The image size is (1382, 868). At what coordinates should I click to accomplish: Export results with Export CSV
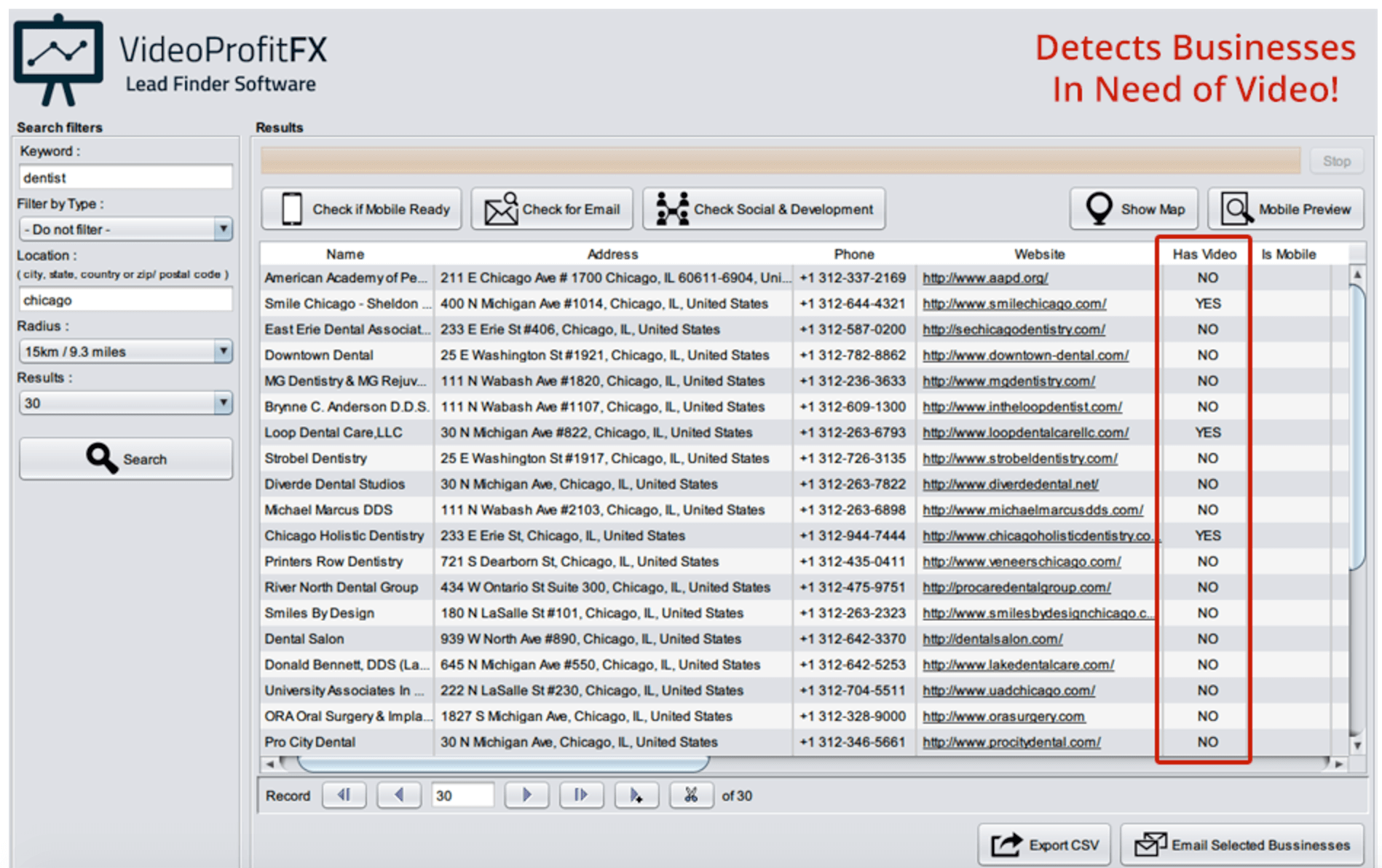(x=1044, y=845)
